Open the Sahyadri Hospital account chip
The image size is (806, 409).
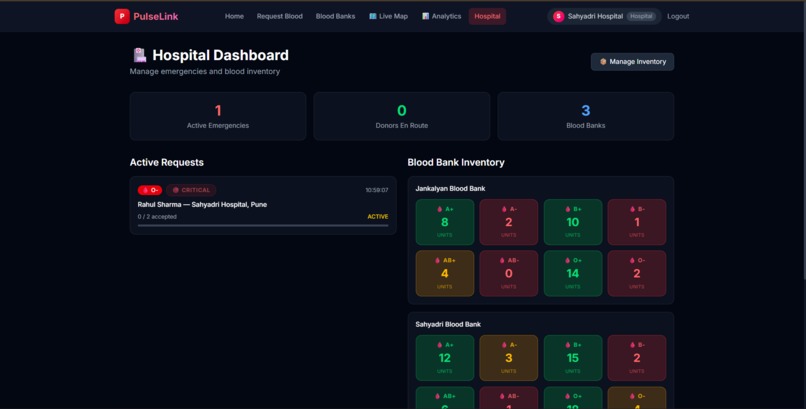tap(604, 16)
